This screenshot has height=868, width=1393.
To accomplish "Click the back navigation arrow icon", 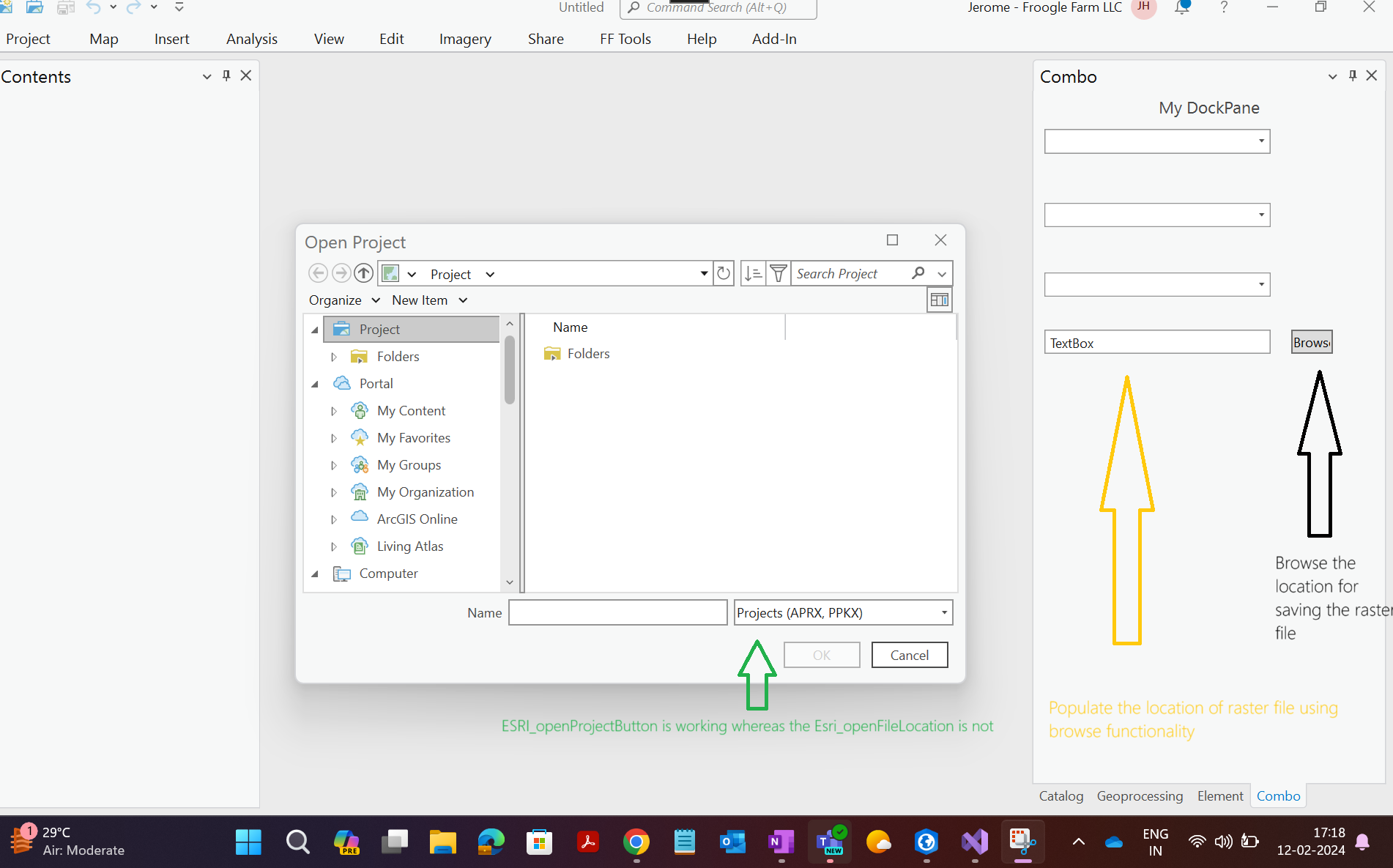I will click(318, 273).
